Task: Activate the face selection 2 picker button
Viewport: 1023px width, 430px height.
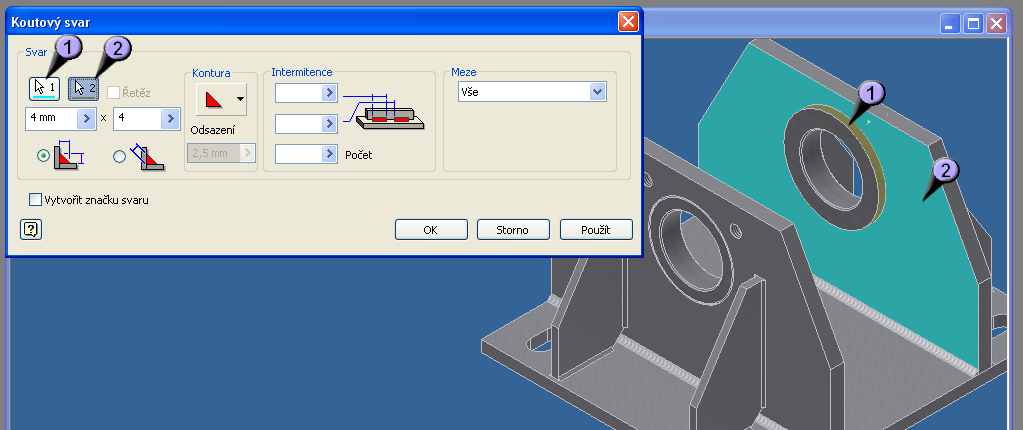Action: click(83, 88)
